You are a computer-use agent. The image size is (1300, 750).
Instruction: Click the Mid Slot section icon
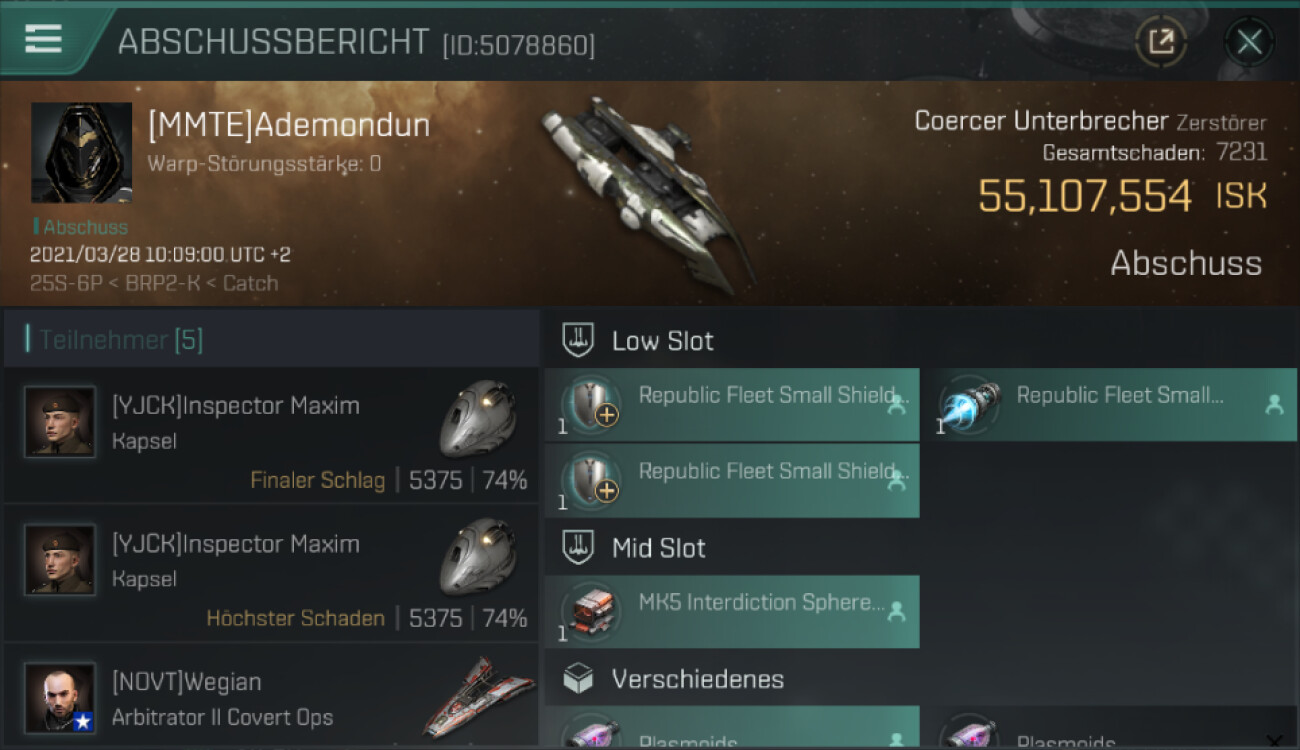(579, 547)
